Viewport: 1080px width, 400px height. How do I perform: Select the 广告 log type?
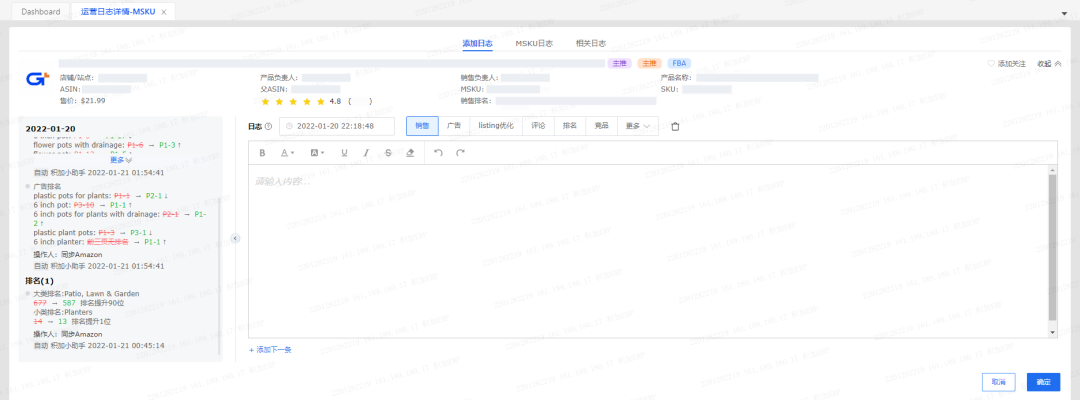(x=454, y=126)
